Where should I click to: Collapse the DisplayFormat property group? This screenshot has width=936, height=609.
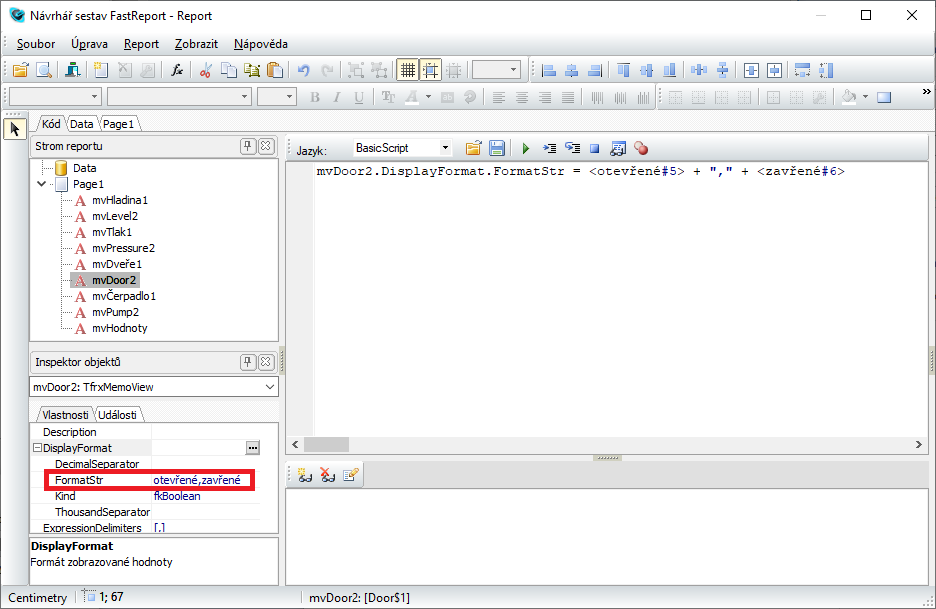coord(37,448)
